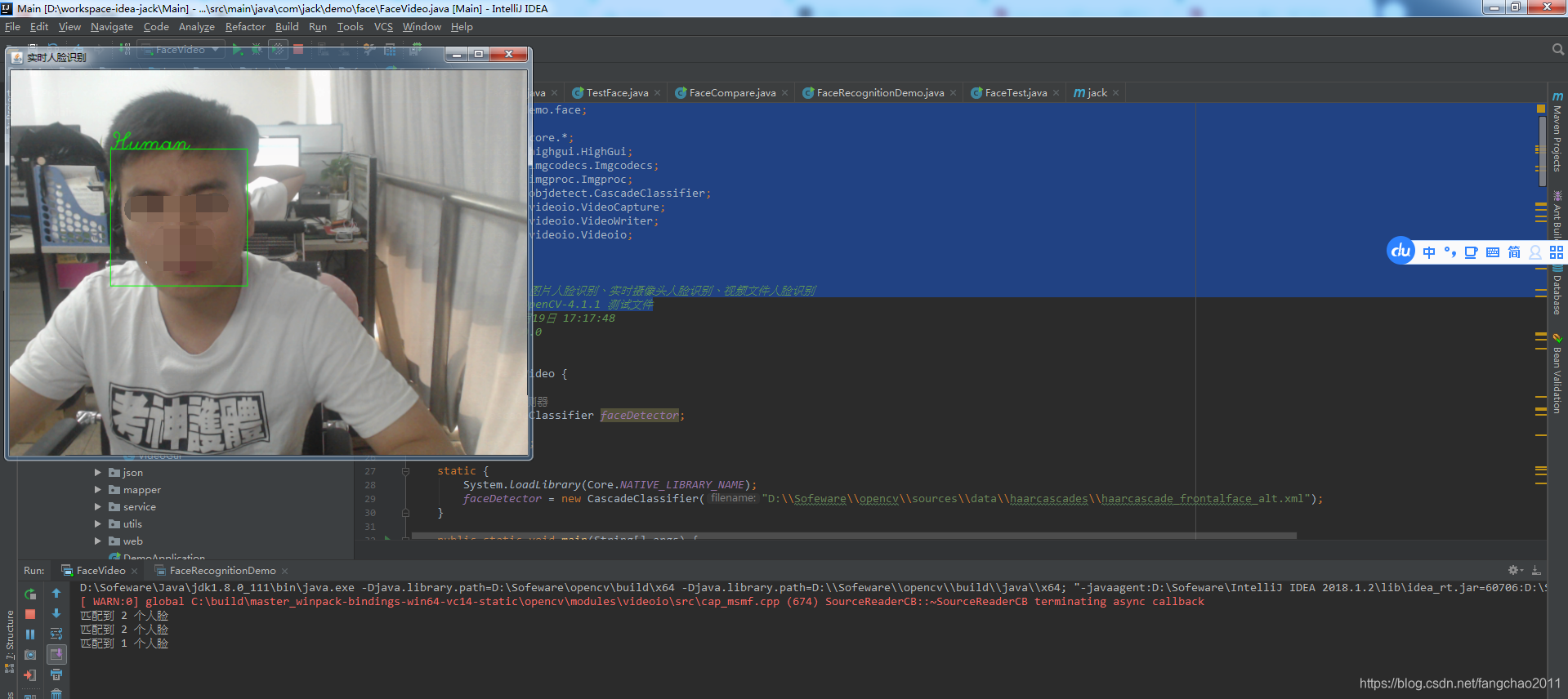
Task: Debug FaceVideo with bug icon
Action: [257, 50]
